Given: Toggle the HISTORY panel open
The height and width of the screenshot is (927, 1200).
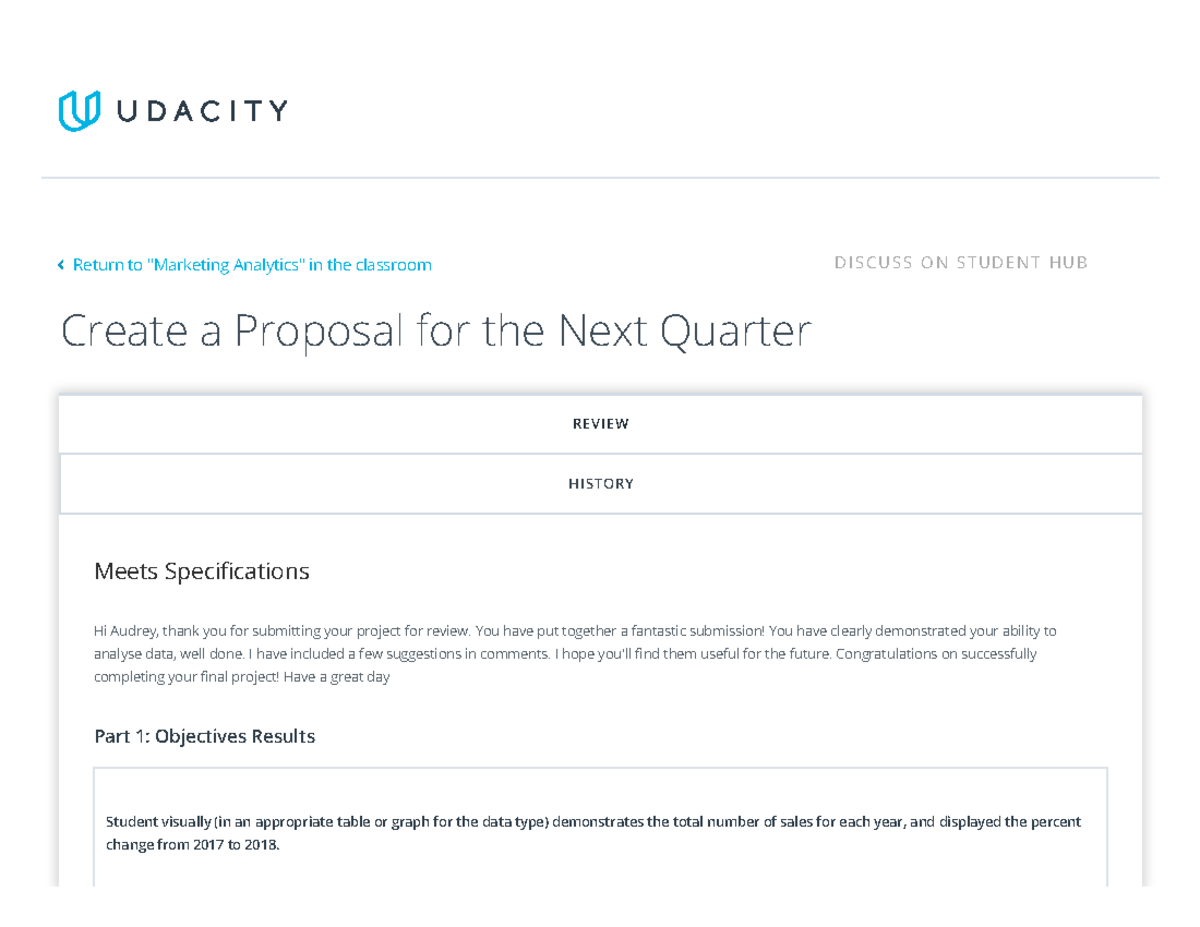Looking at the screenshot, I should coord(601,483).
